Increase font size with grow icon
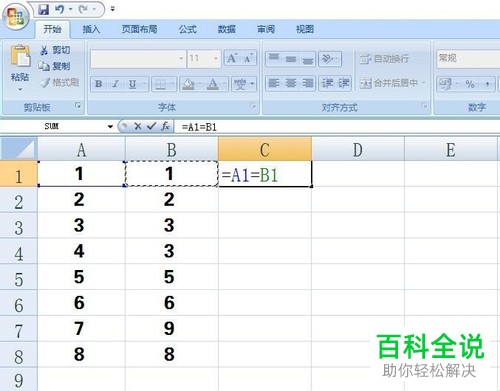500x391 pixels. coord(232,59)
